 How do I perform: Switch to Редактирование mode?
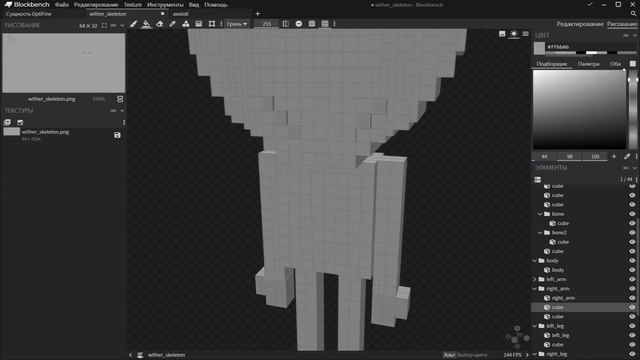pyautogui.click(x=580, y=24)
